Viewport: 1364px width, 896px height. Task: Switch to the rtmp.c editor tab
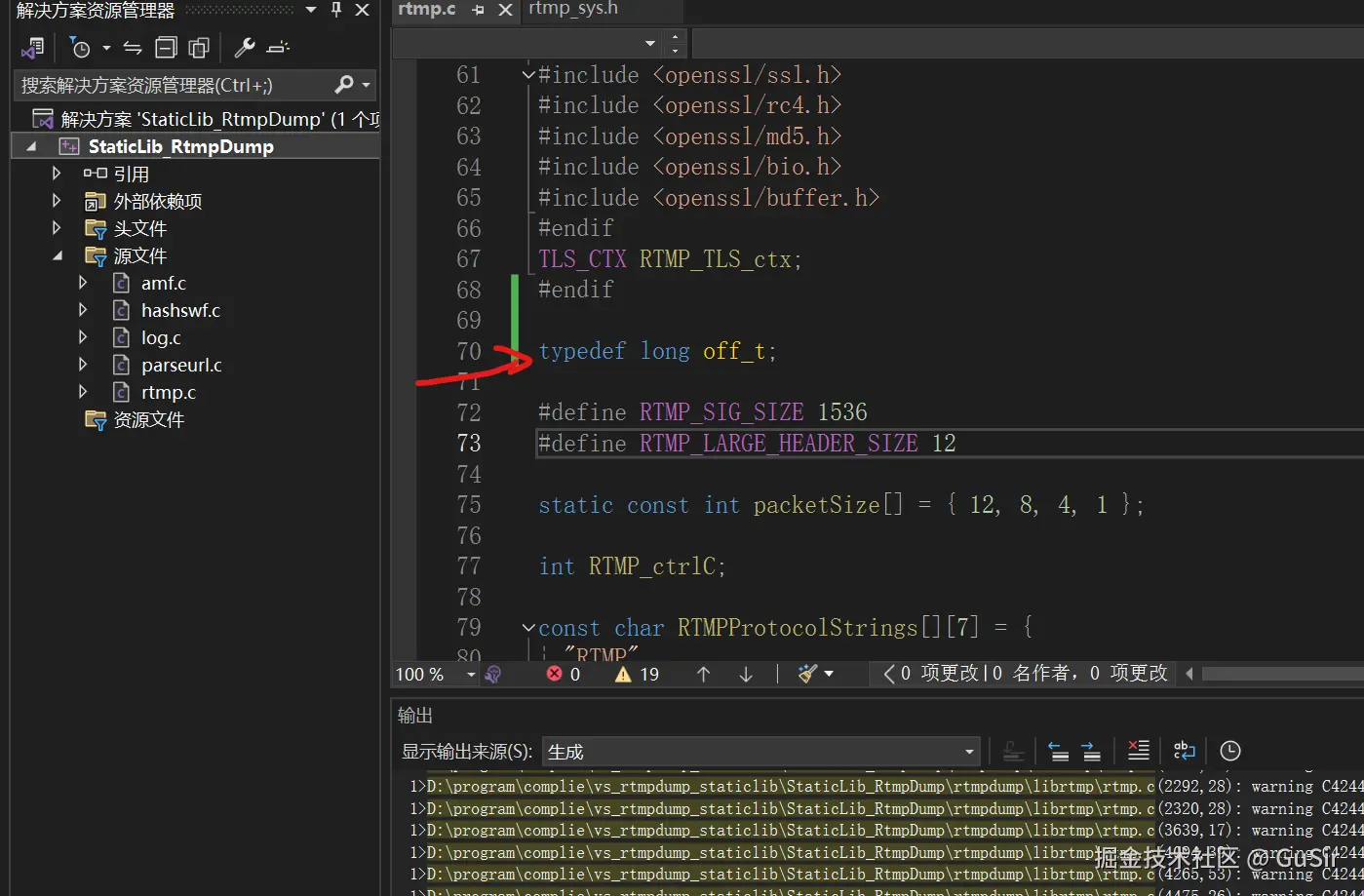click(x=427, y=10)
